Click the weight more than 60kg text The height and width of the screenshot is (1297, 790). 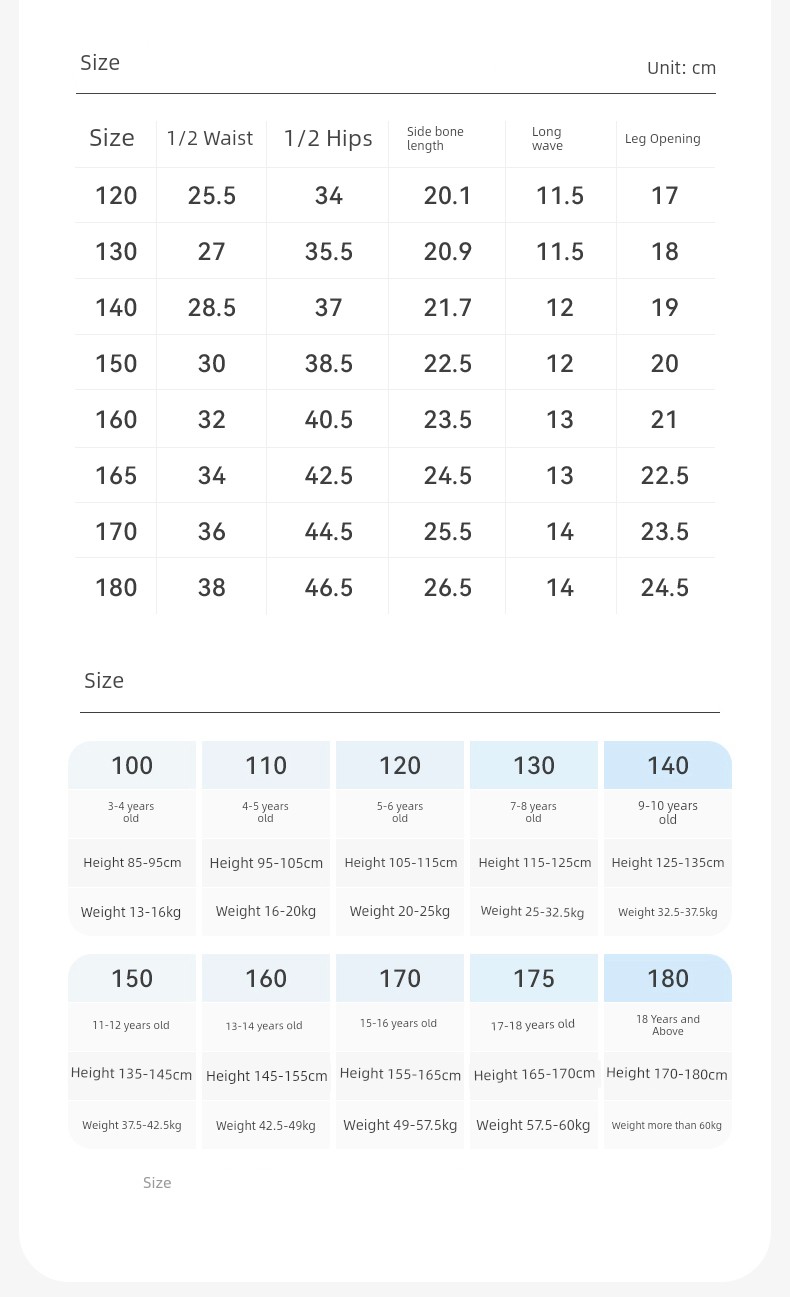click(667, 1125)
